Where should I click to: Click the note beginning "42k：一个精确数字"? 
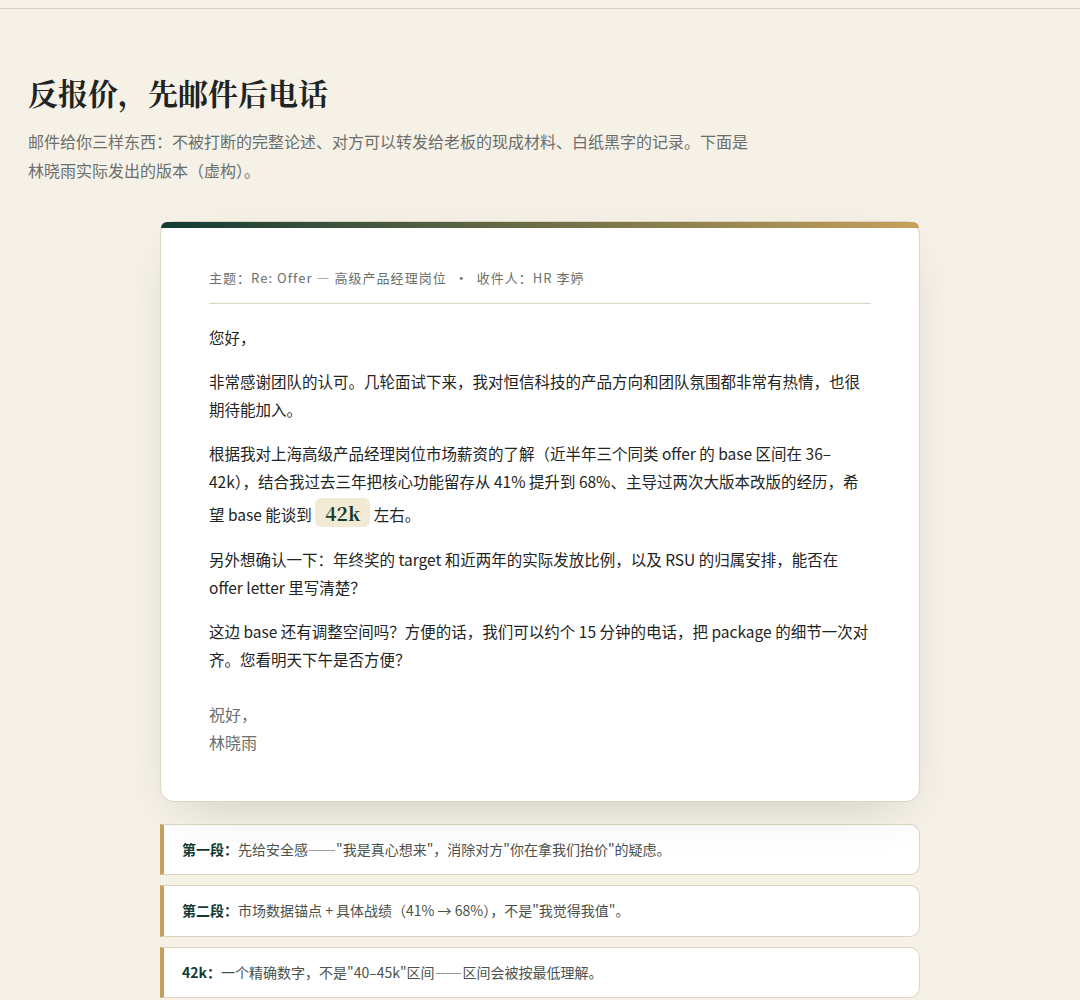pyautogui.click(x=540, y=972)
